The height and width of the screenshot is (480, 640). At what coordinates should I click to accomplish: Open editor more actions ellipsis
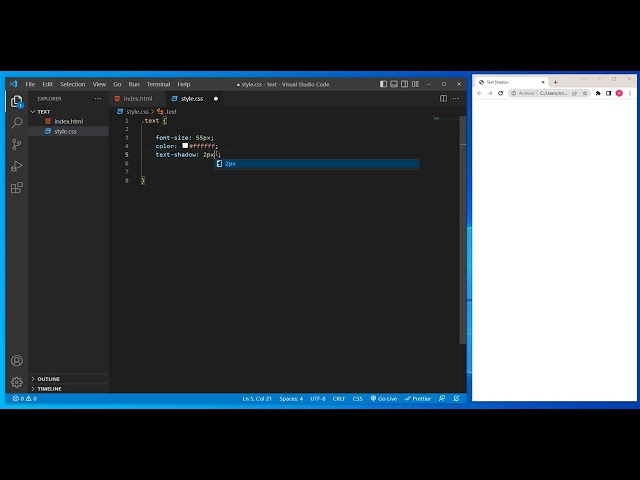(456, 98)
